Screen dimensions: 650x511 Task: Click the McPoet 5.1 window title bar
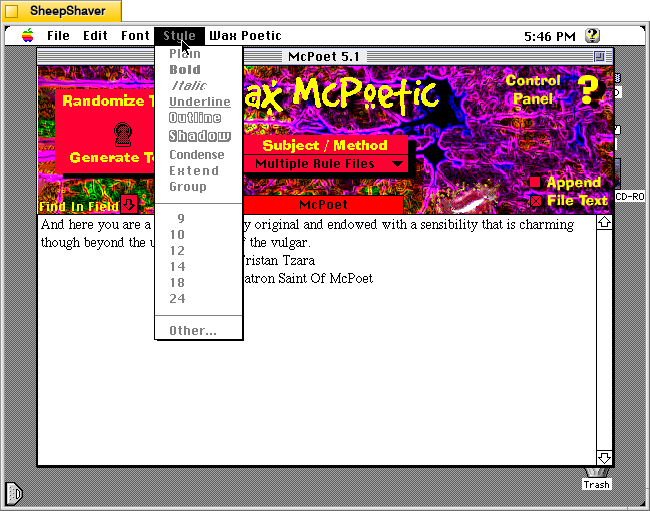click(x=324, y=56)
